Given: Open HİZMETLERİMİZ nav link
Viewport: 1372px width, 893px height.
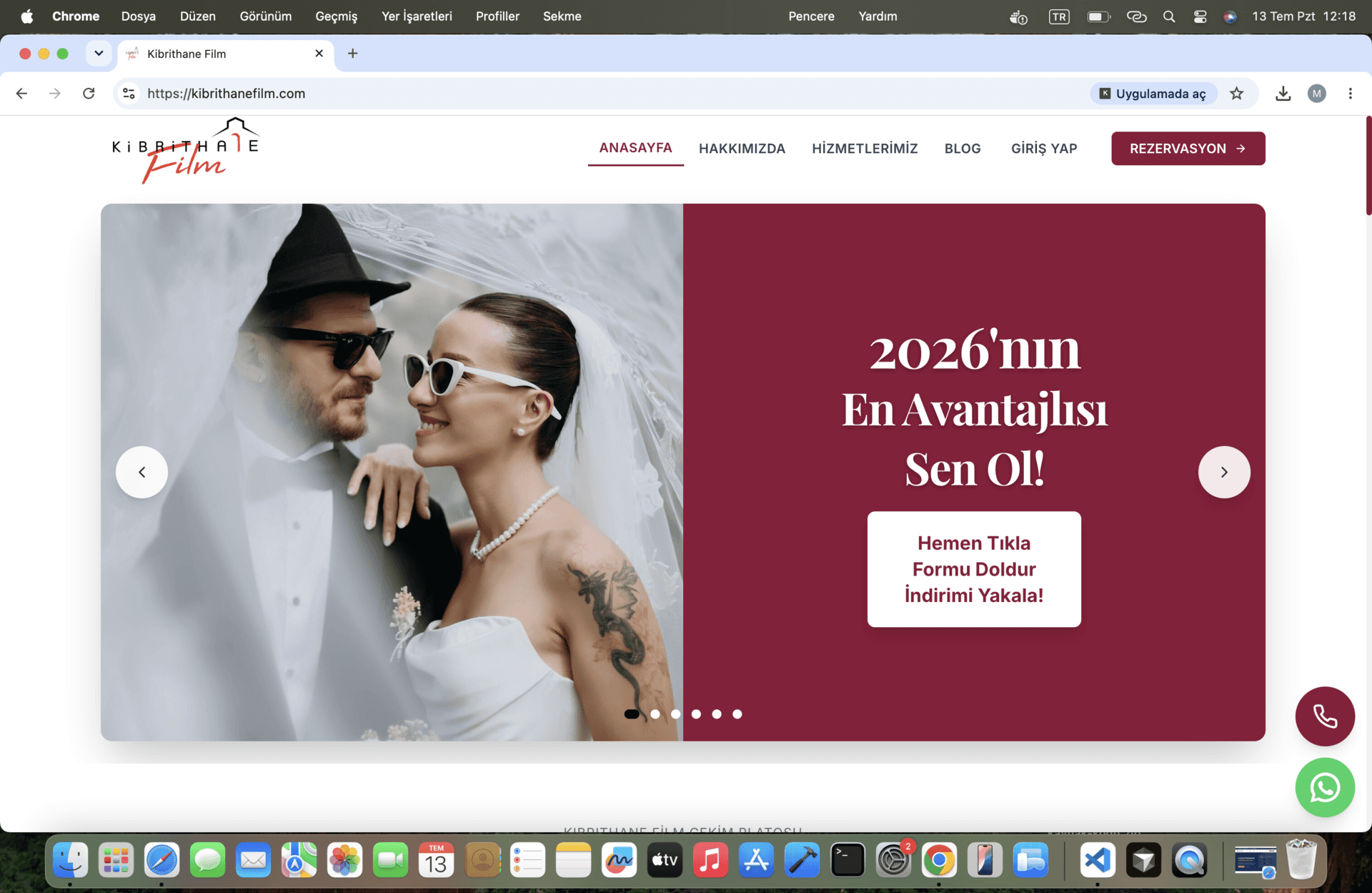Looking at the screenshot, I should (865, 149).
